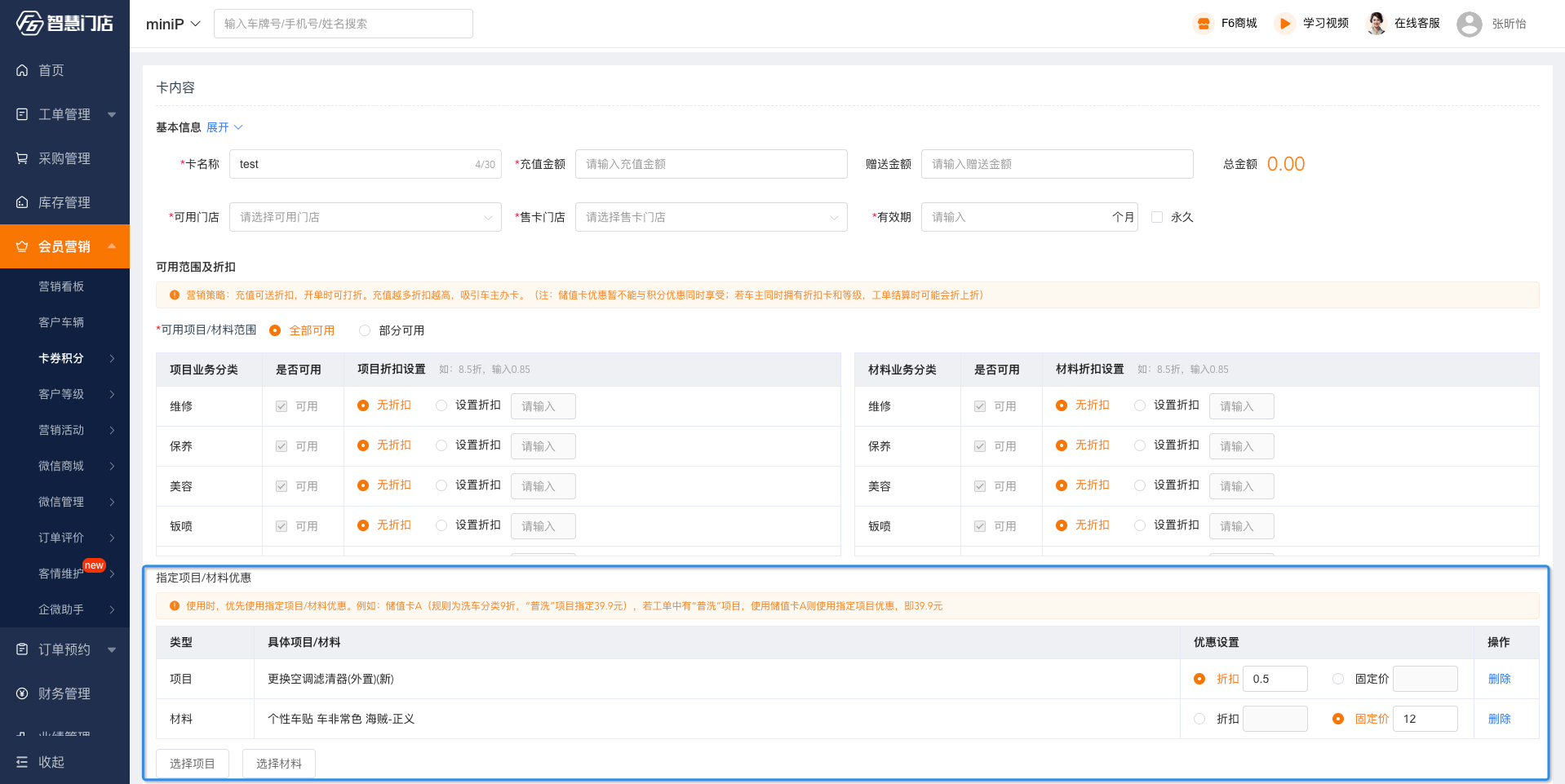The width and height of the screenshot is (1565, 784).
Task: Focus the 车牌号/手机号/姓名 search box
Action: (x=344, y=24)
